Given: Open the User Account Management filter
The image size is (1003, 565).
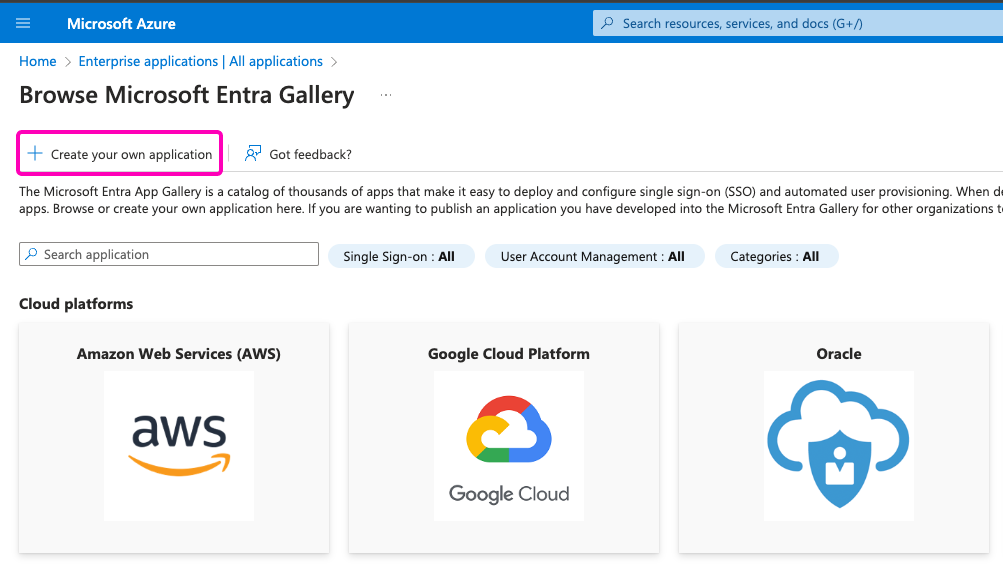Looking at the screenshot, I should click(x=593, y=257).
